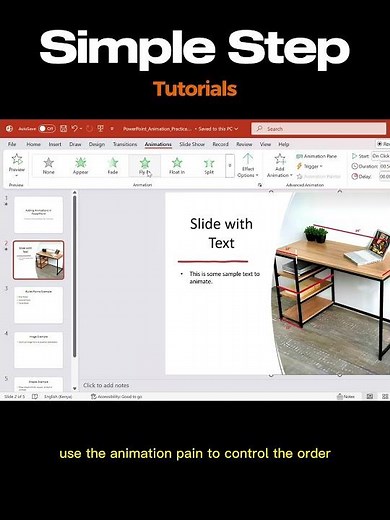Select the None animation effect
The width and height of the screenshot is (390, 520).
tap(49, 166)
